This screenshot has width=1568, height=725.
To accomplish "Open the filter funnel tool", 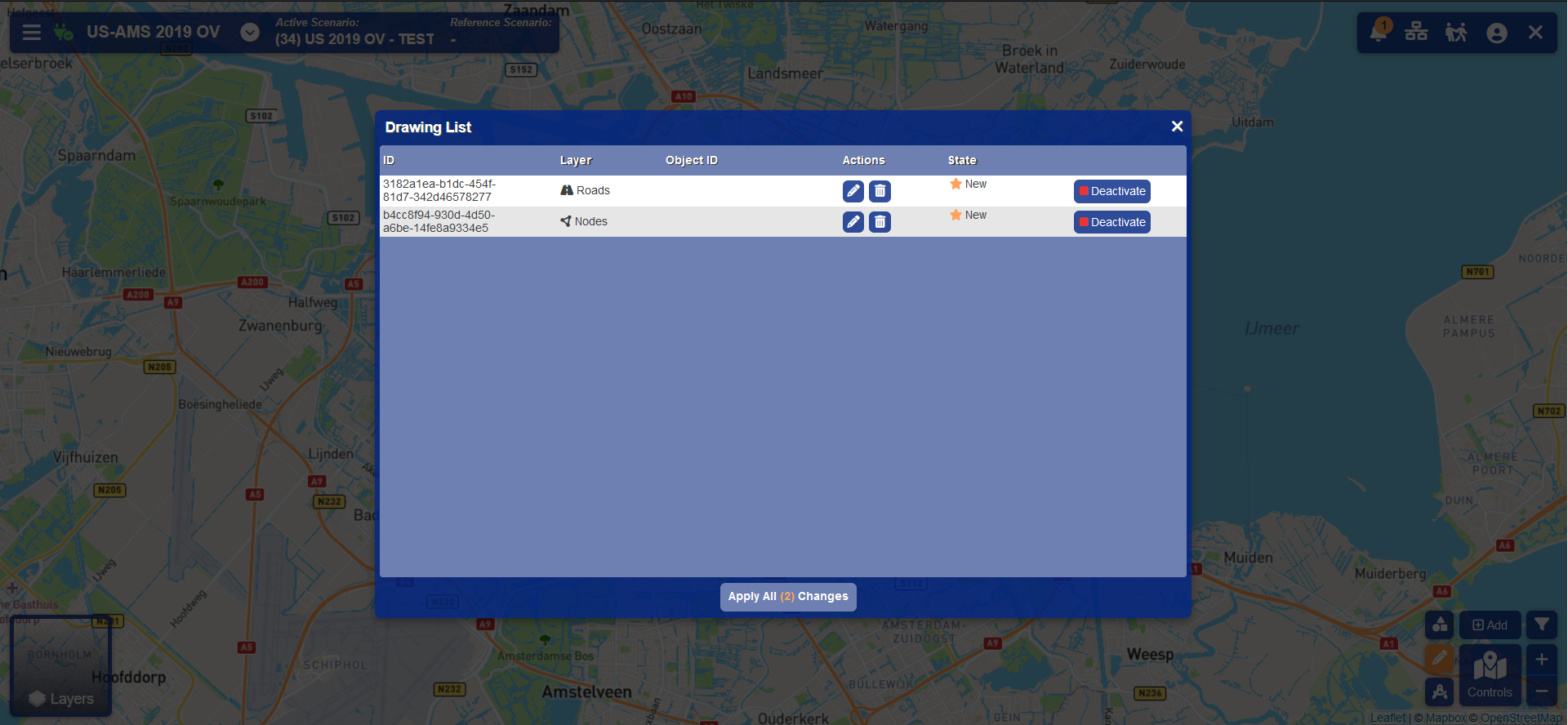I will tap(1542, 625).
